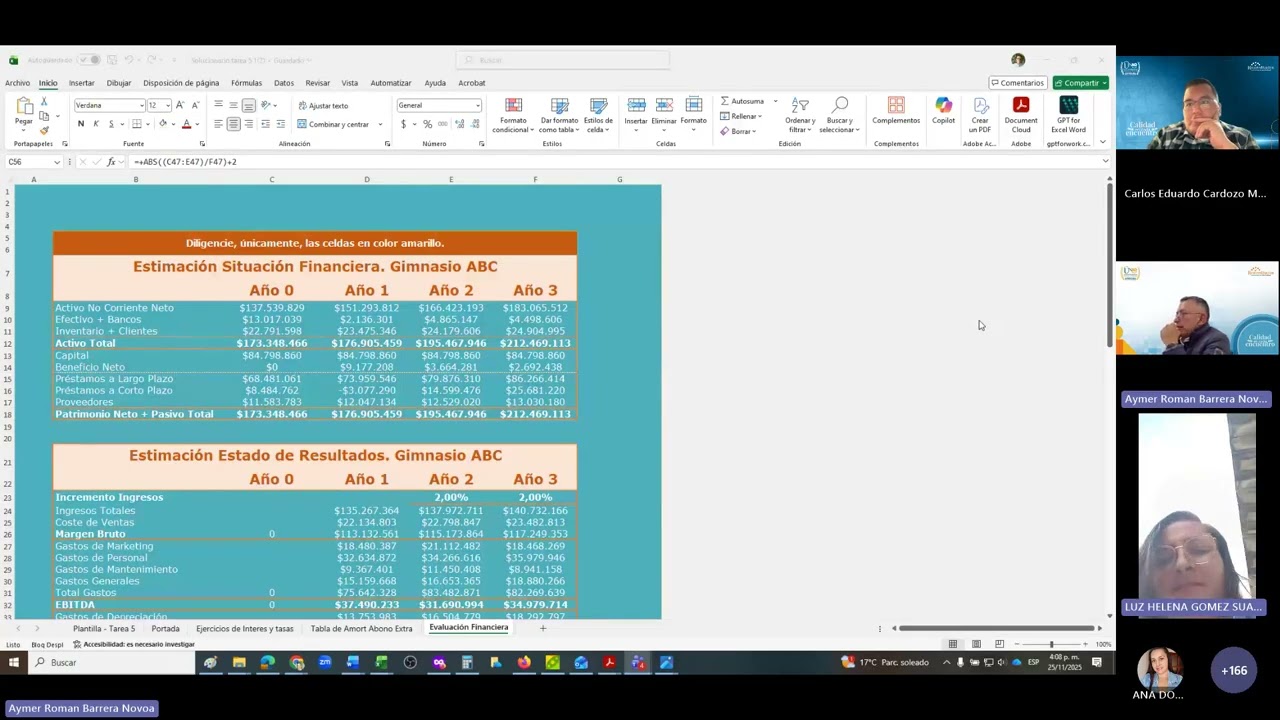This screenshot has width=1280, height=720.
Task: Increase font size with the larger A icon
Action: point(180,105)
